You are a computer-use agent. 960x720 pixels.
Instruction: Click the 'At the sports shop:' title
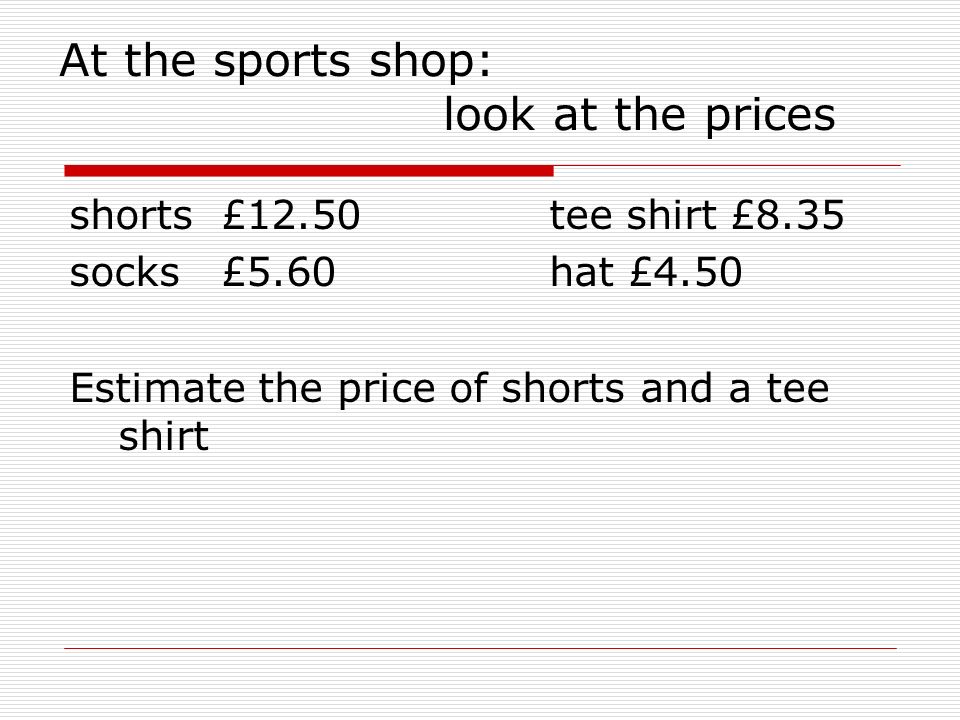tap(275, 61)
